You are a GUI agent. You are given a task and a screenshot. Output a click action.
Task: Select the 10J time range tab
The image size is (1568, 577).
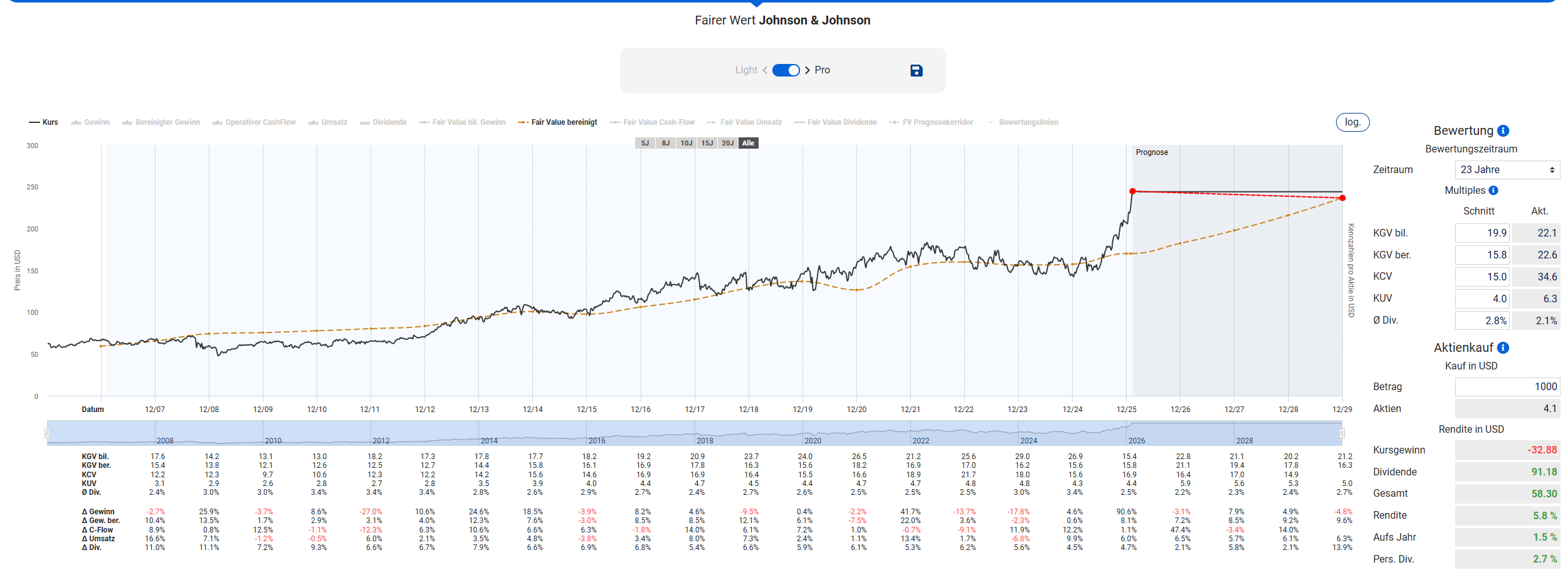point(687,143)
